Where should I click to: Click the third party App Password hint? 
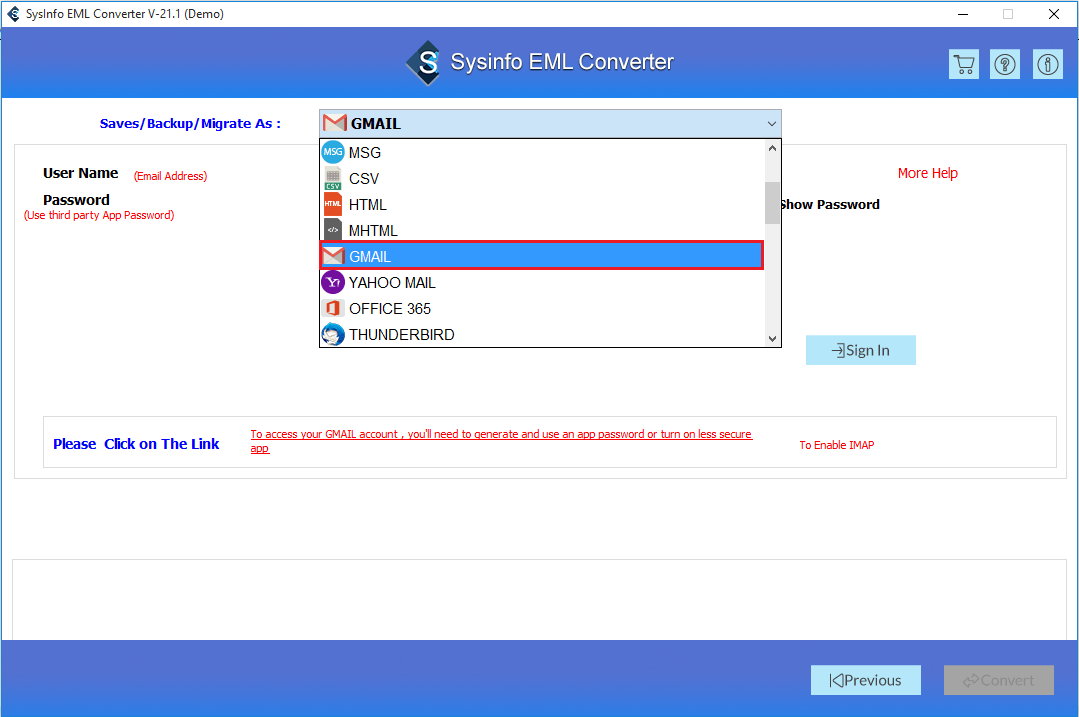point(99,215)
